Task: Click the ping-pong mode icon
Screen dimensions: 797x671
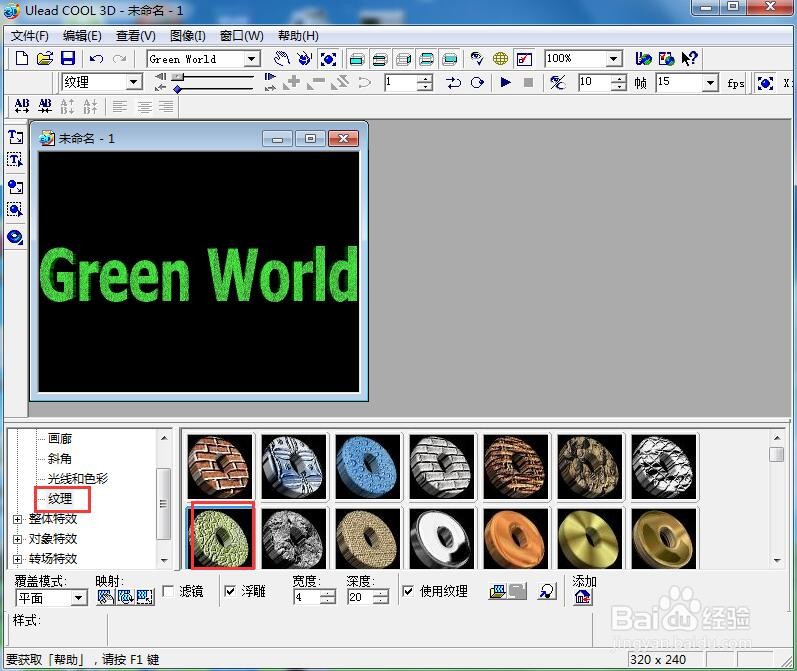Action: 453,82
